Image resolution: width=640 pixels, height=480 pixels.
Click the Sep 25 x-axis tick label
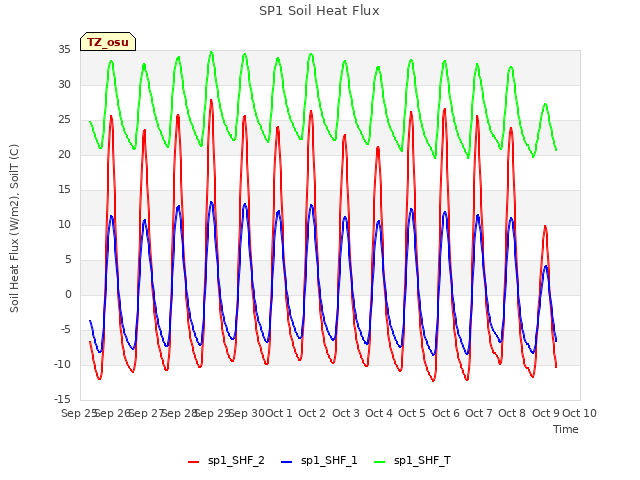79,413
